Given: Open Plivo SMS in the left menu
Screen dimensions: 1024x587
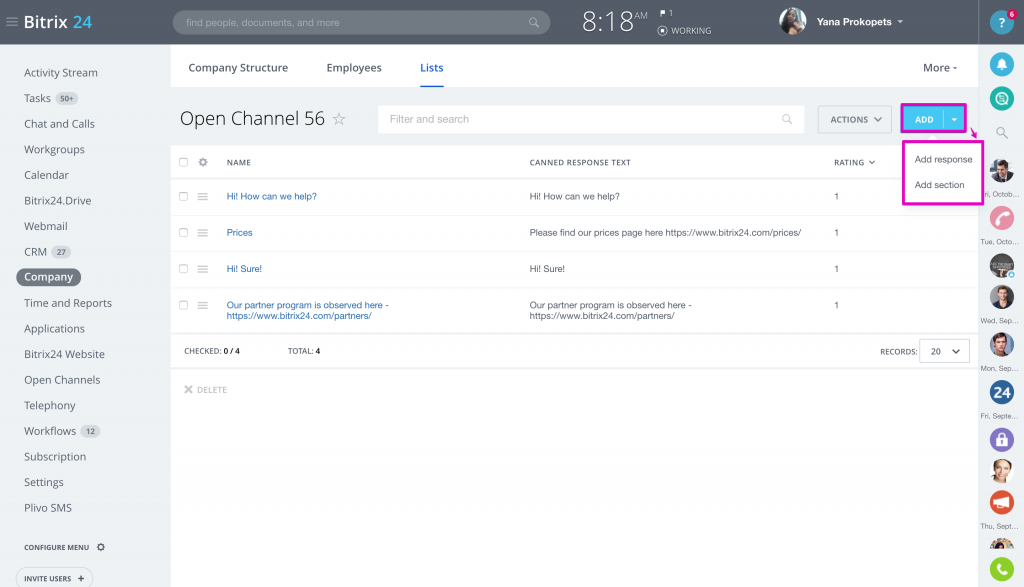Looking at the screenshot, I should [x=48, y=507].
